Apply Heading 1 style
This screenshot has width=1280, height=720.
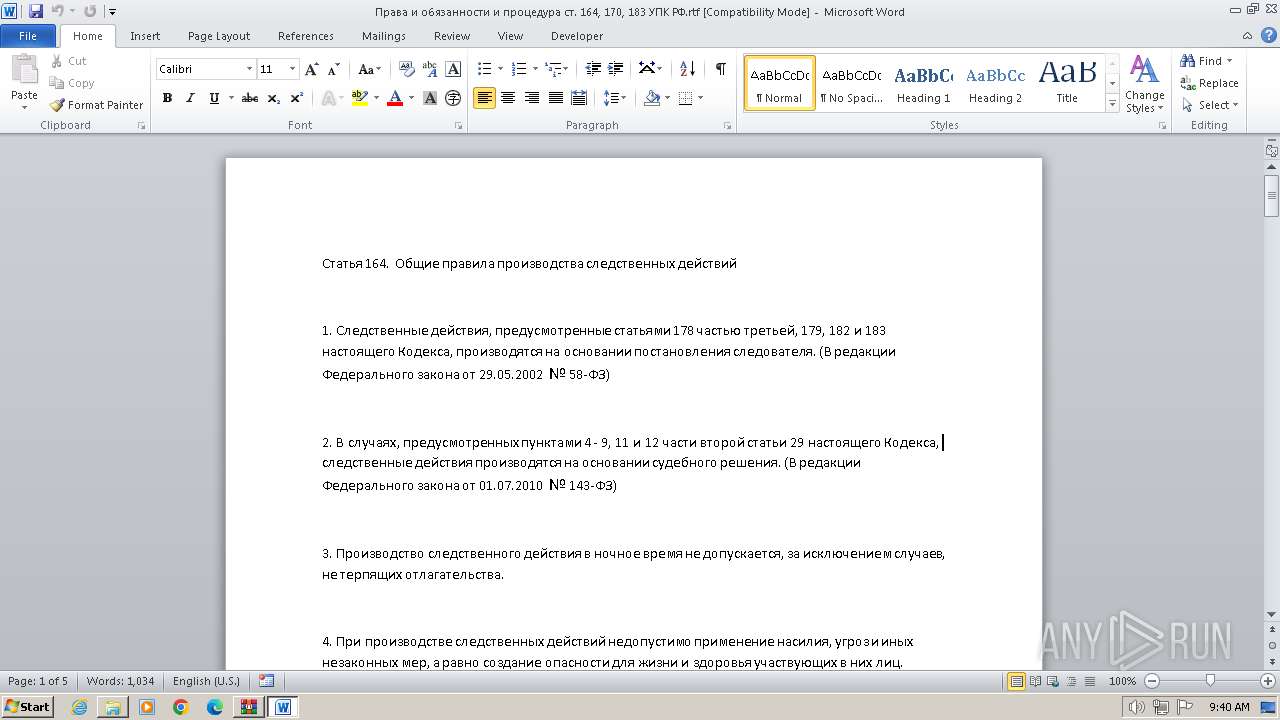[x=923, y=84]
